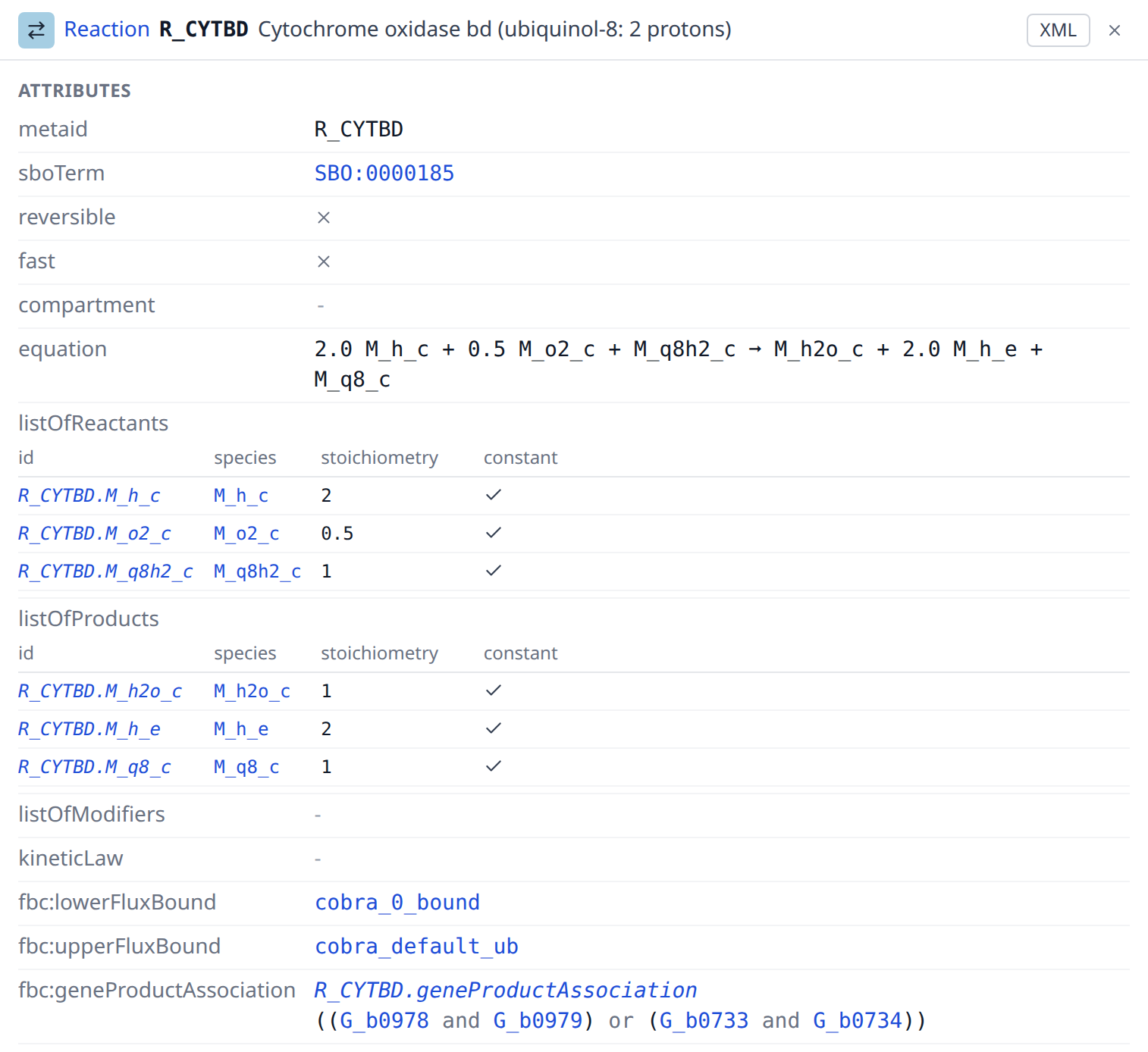1148x1052 pixels.
Task: Go to species M_h_e in products
Action: pos(241,729)
